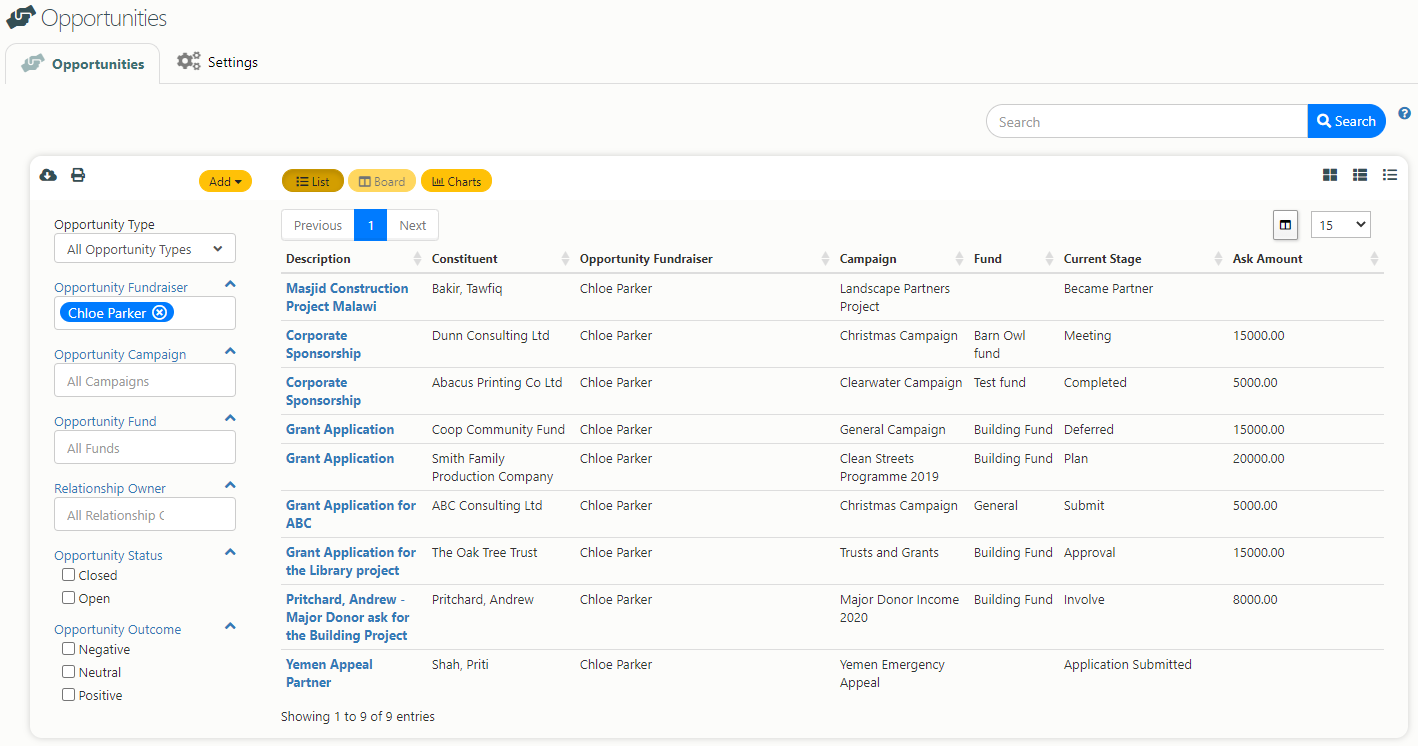The image size is (1418, 746).
Task: Click the Opportunity Fundraiser filter field
Action: point(145,313)
